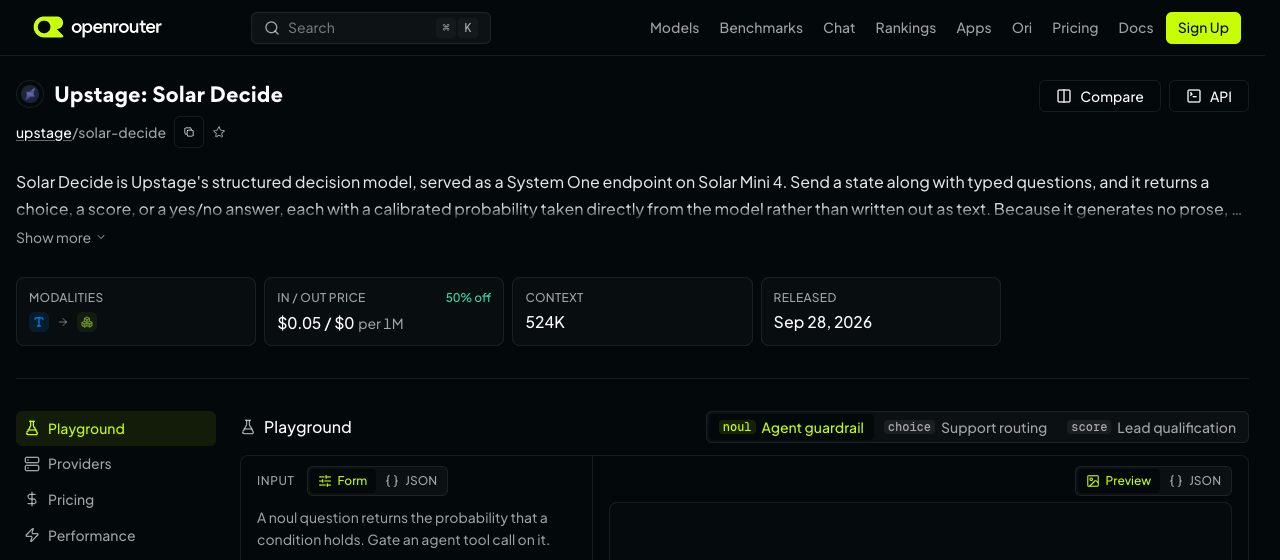Viewport: 1280px width, 560px height.
Task: Focus the Search input field
Action: pos(371,28)
